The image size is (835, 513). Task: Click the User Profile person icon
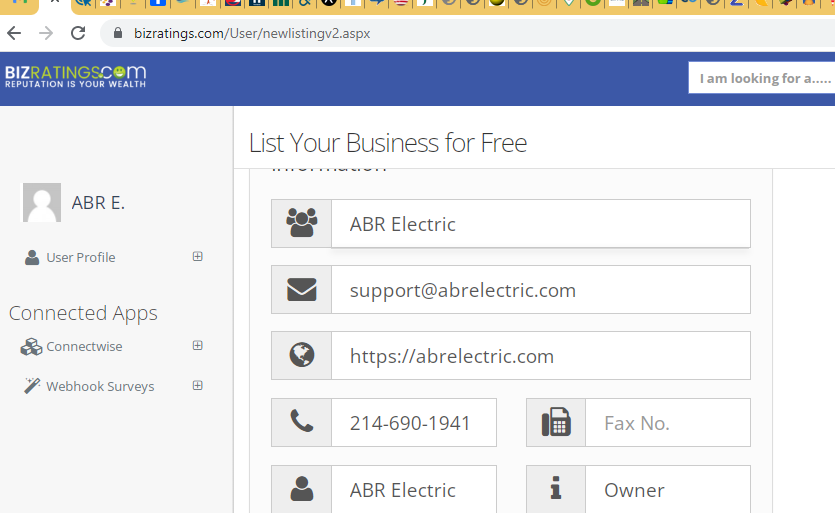tap(32, 257)
